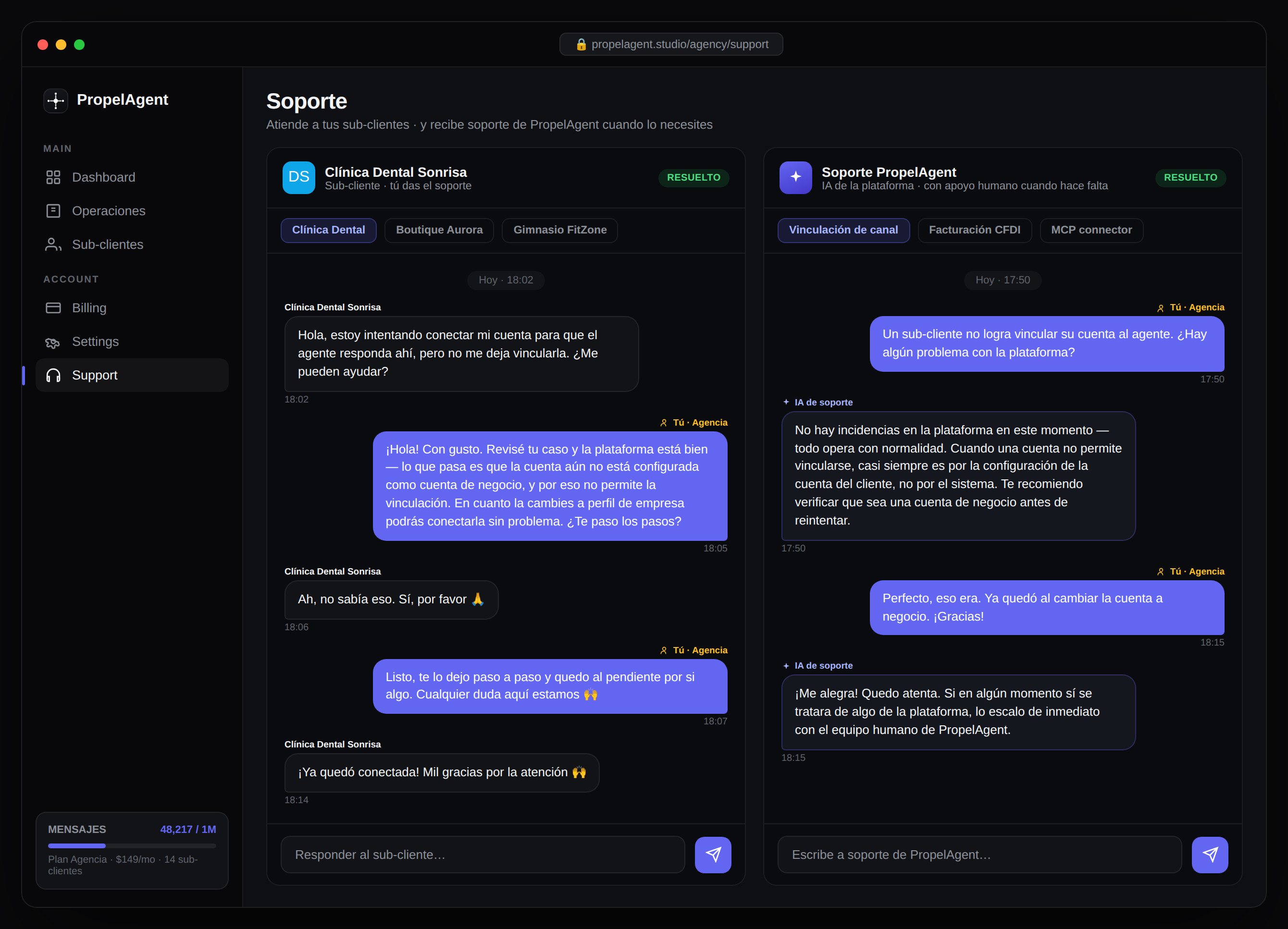The width and height of the screenshot is (1288, 929).
Task: Click the Operaciones icon
Action: 53,211
